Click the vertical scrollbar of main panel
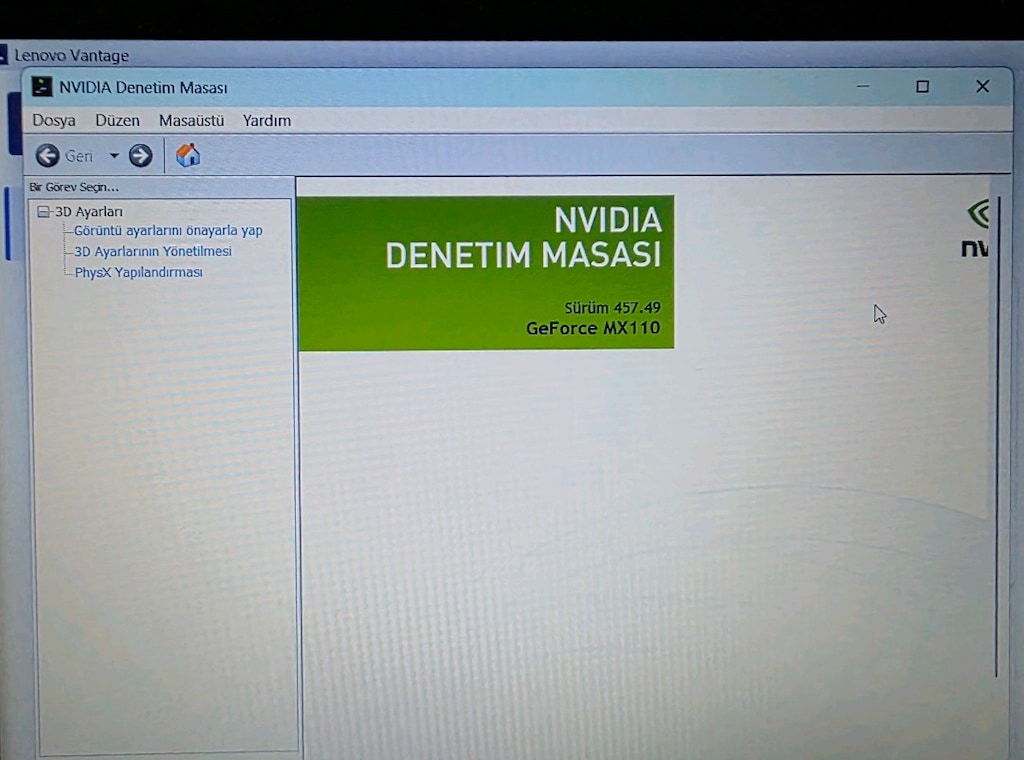The image size is (1024, 760). [997, 437]
